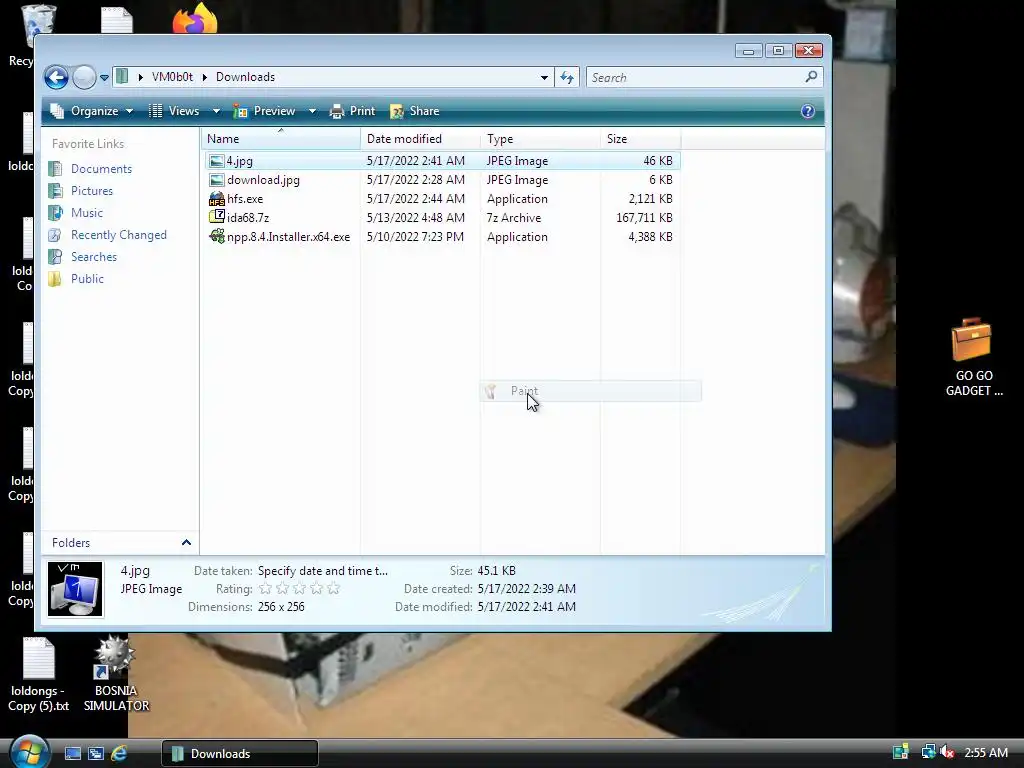
Task: Sort files by Type column
Action: pyautogui.click(x=540, y=138)
